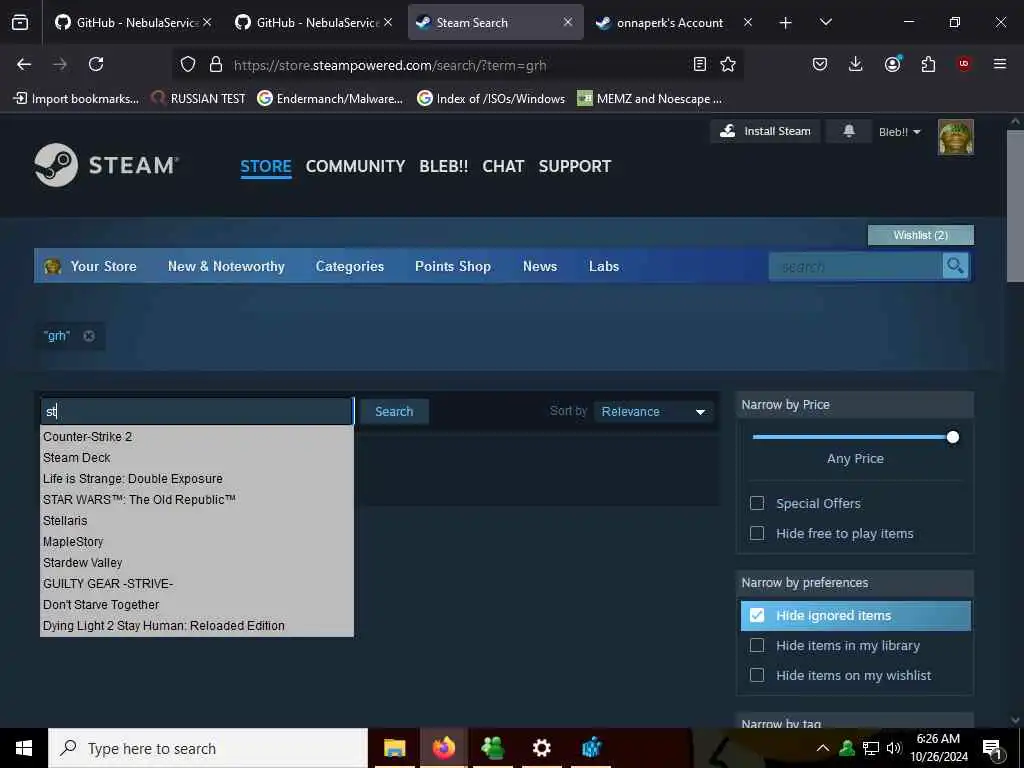1024x768 pixels.
Task: Bookmark this page with the star icon
Action: tap(728, 64)
